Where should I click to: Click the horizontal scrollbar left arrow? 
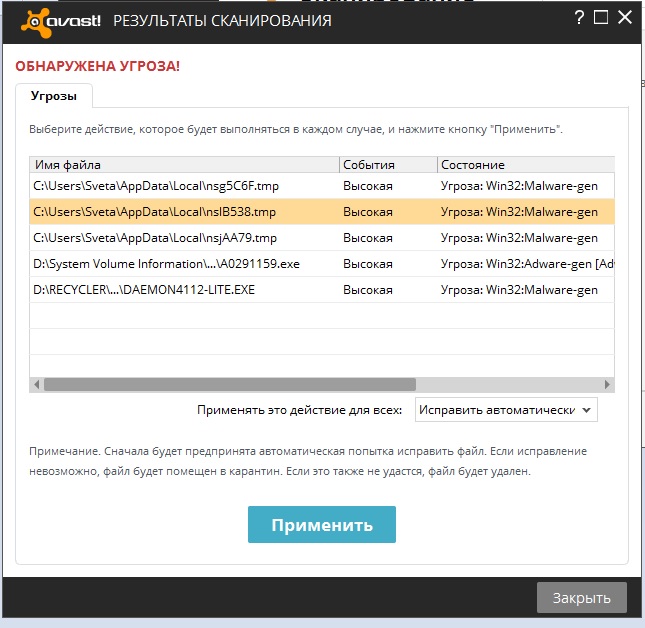click(x=37, y=385)
